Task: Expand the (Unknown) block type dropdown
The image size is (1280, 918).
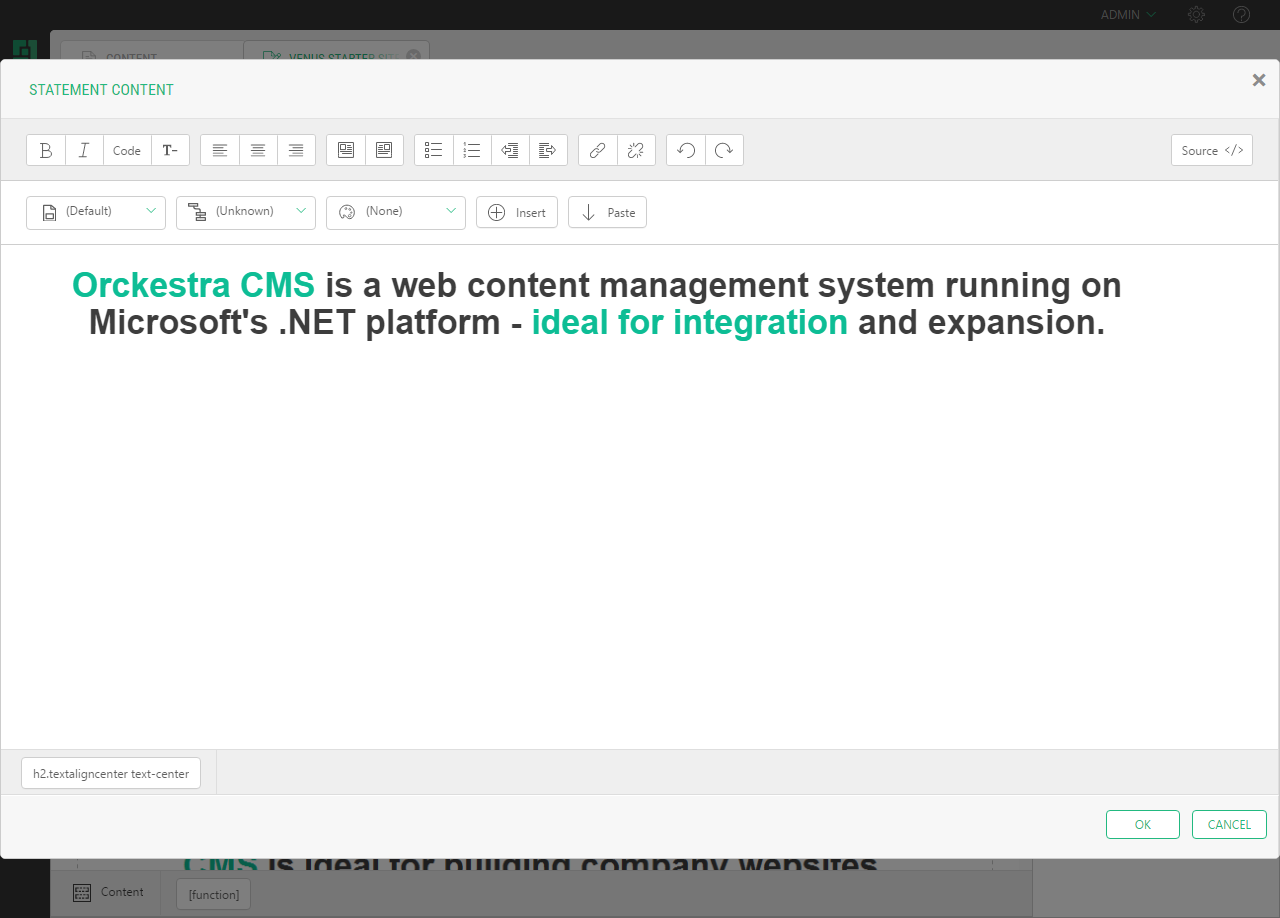Action: (x=246, y=212)
